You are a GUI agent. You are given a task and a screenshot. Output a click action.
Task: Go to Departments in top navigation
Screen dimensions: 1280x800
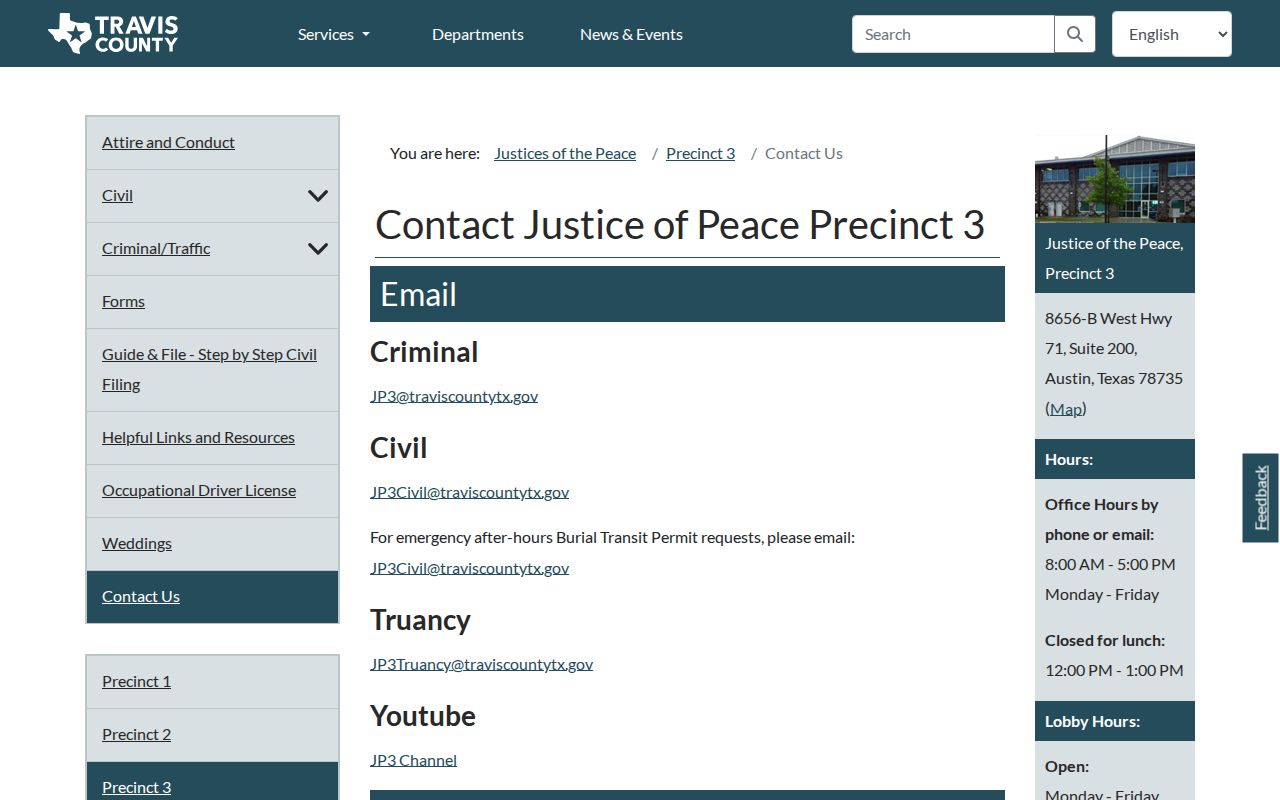coord(478,34)
